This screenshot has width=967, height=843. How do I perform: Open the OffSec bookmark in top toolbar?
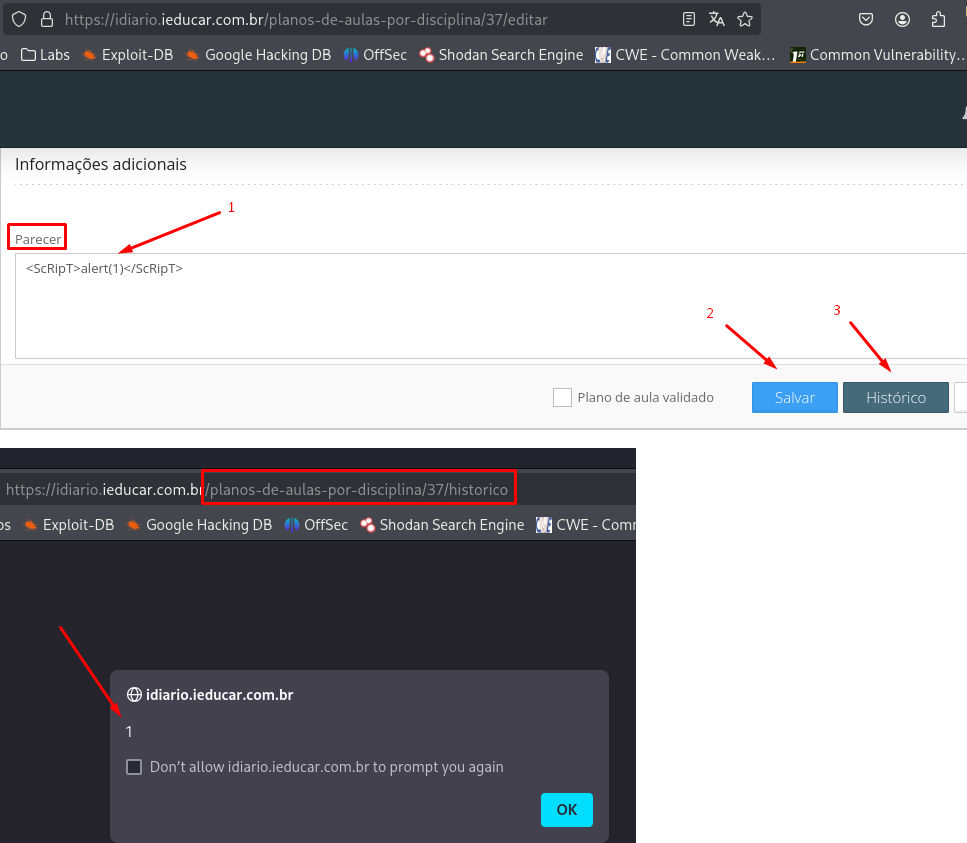point(376,55)
